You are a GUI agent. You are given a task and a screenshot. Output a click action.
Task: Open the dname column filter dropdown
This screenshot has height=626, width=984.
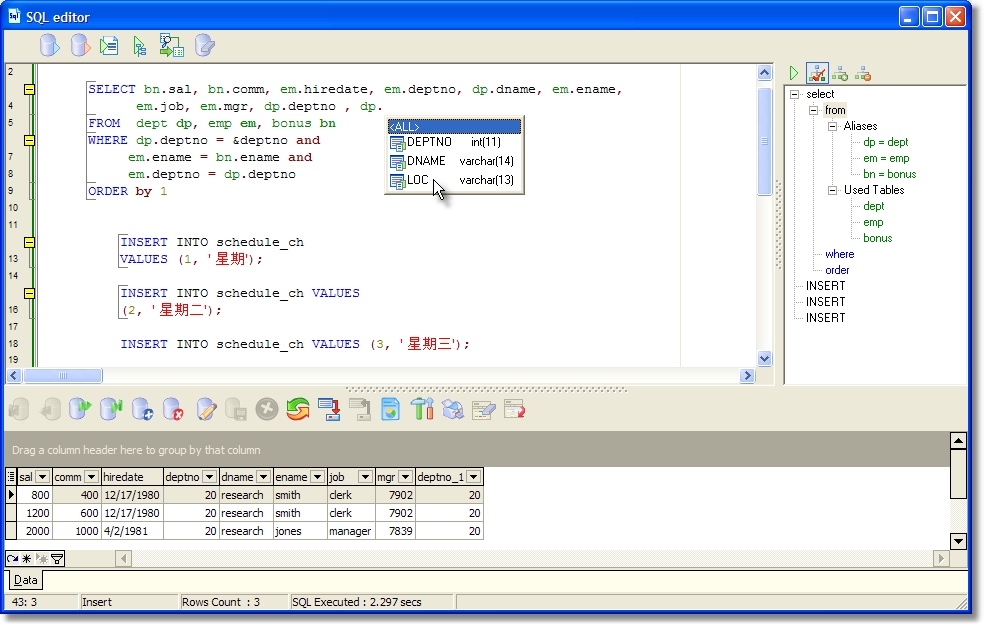(264, 477)
